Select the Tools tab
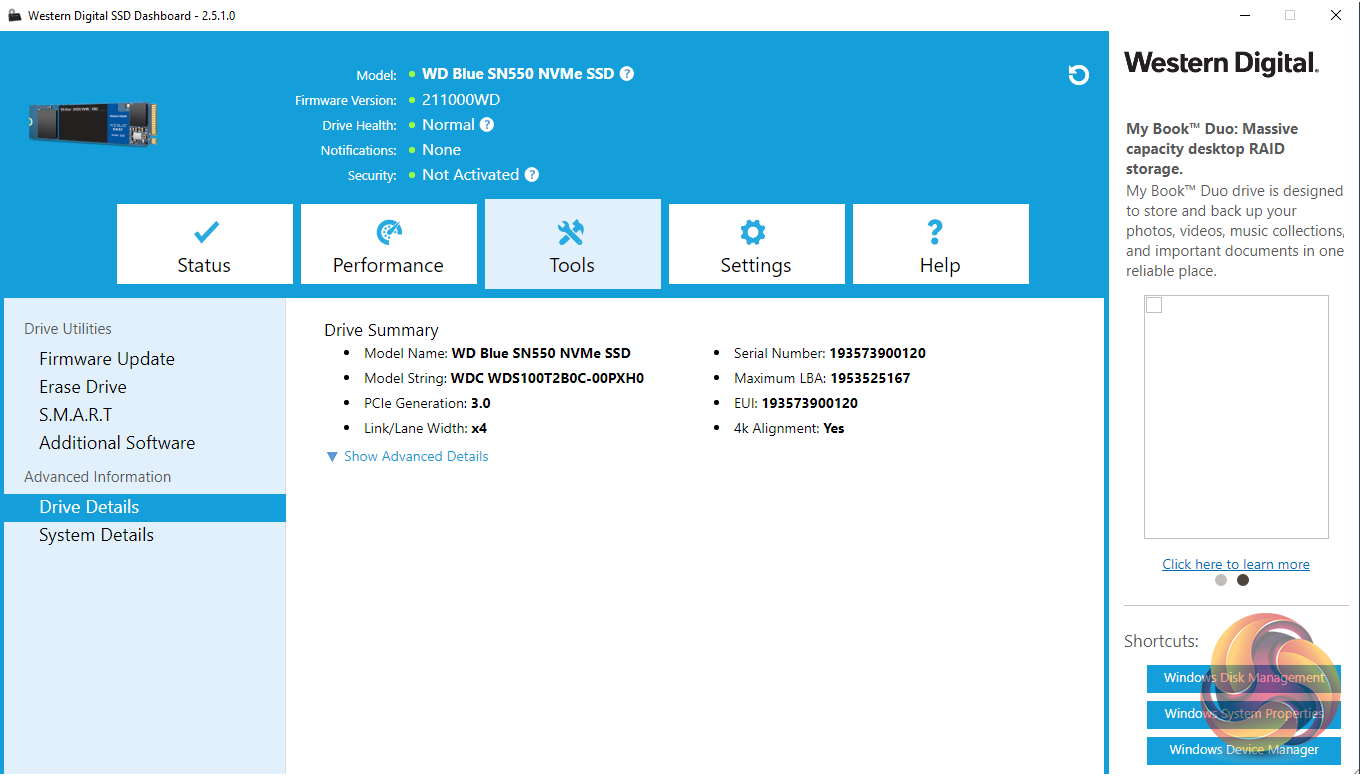Screen dimensions: 1360x776 573,244
